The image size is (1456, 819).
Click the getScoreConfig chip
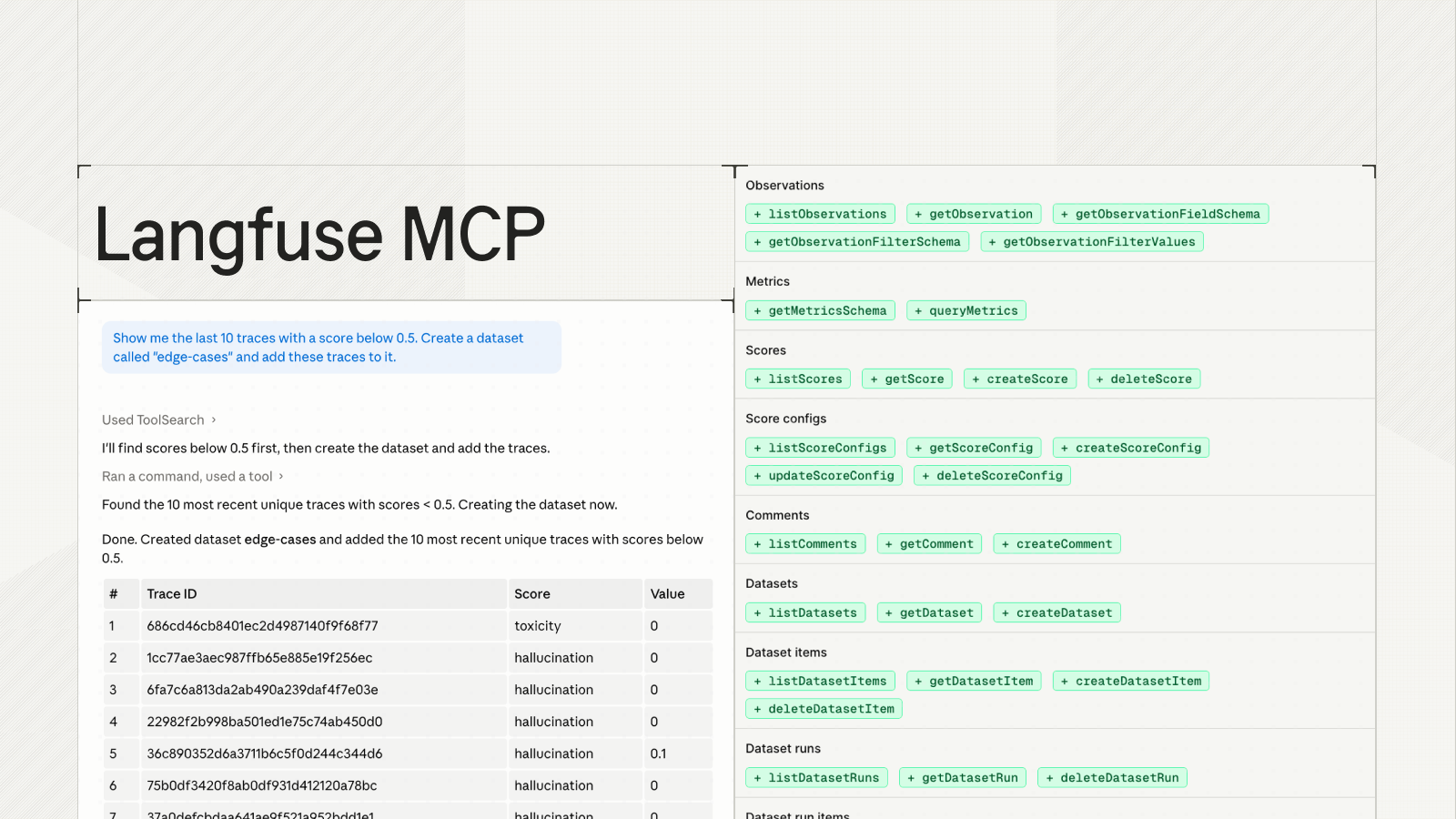[974, 448]
